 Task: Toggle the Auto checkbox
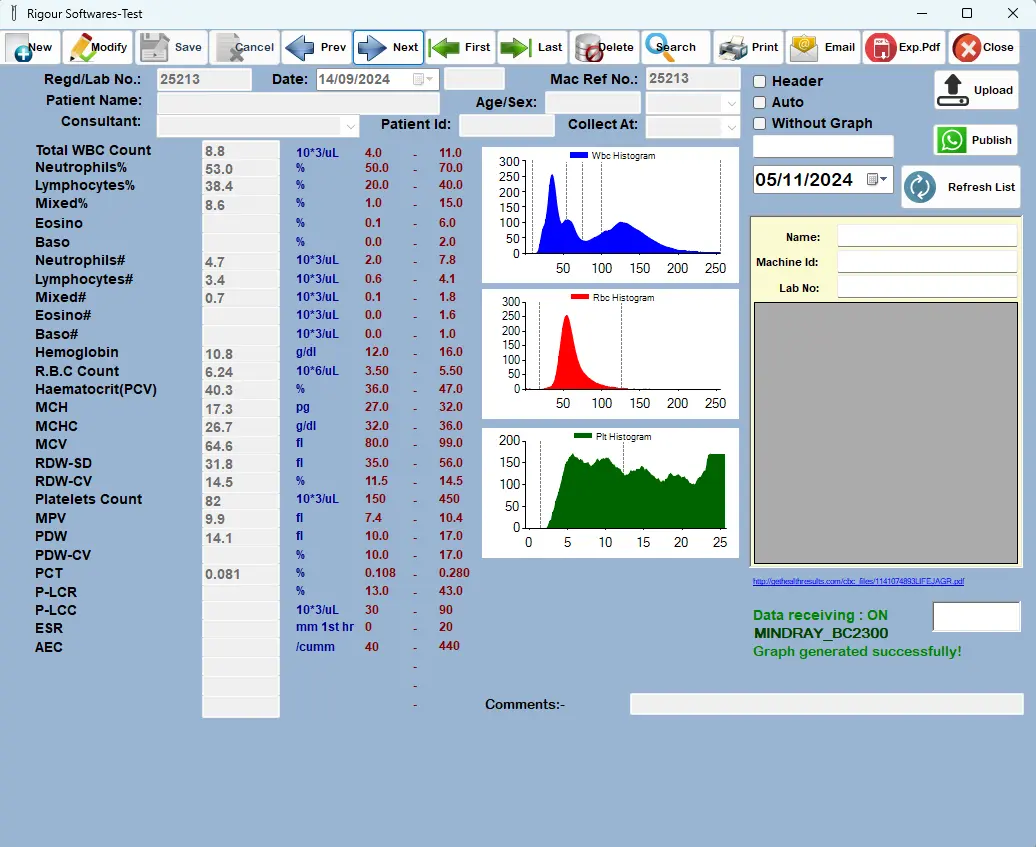tap(760, 102)
